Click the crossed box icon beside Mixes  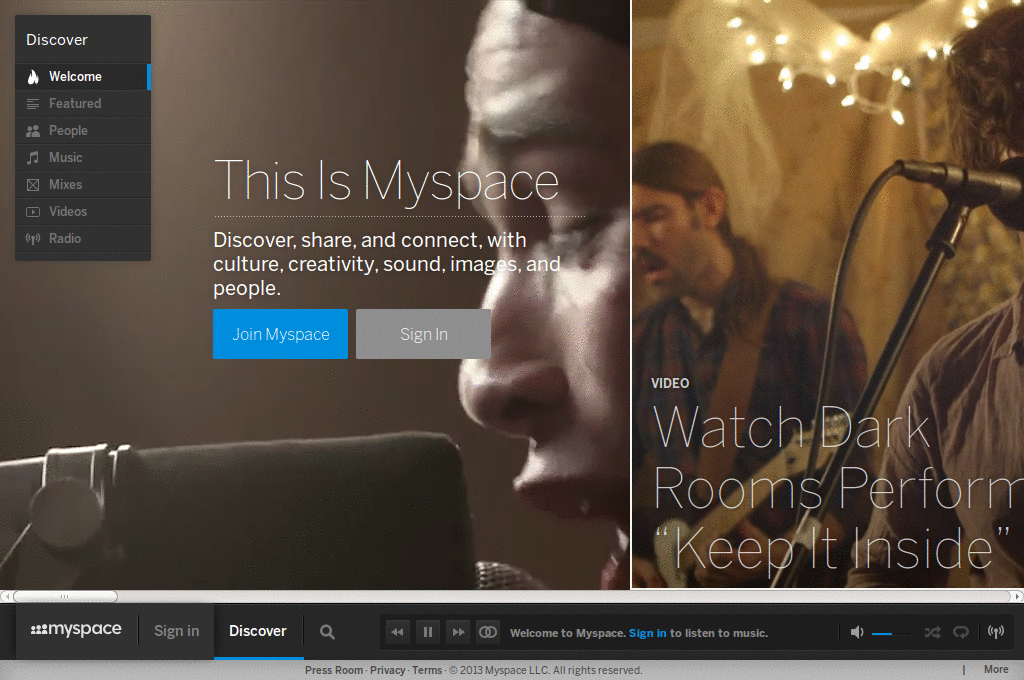33,185
